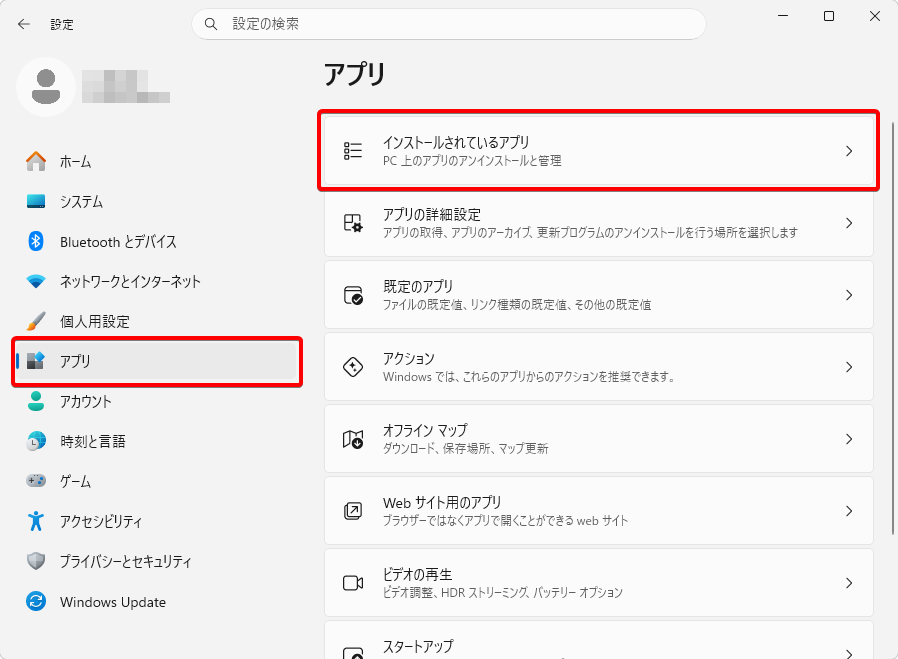898x659 pixels.
Task: Open Windows Update in sidebar
Action: tap(156, 602)
